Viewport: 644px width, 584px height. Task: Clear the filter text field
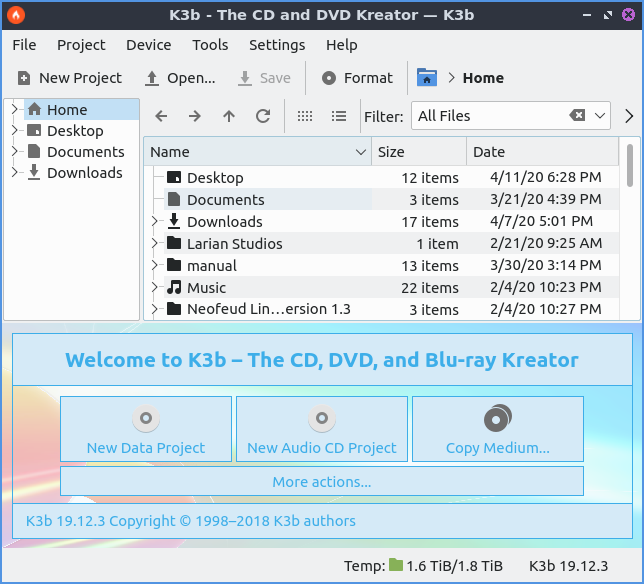[x=577, y=116]
